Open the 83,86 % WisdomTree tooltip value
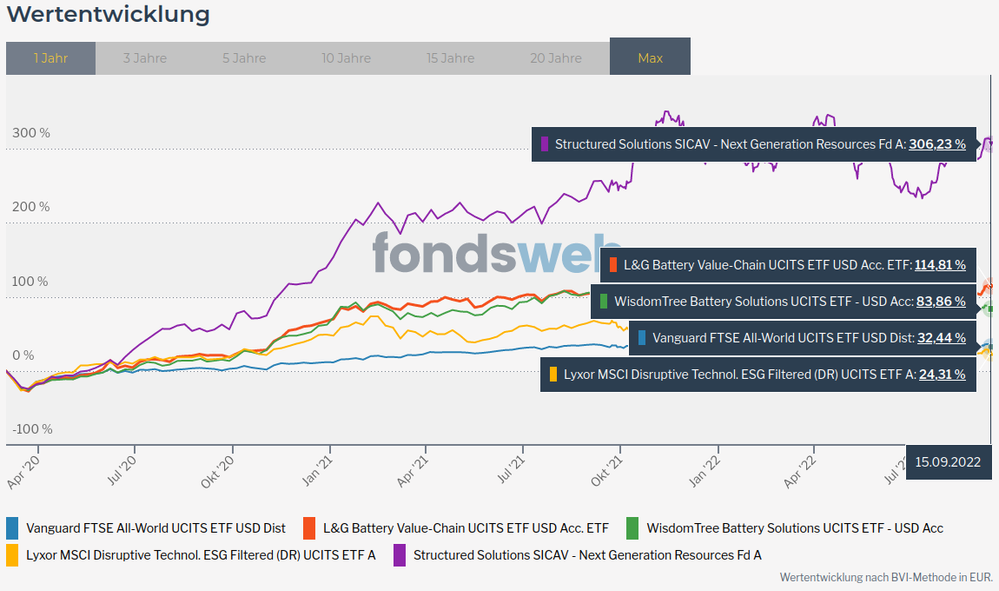999x591 pixels. point(941,301)
